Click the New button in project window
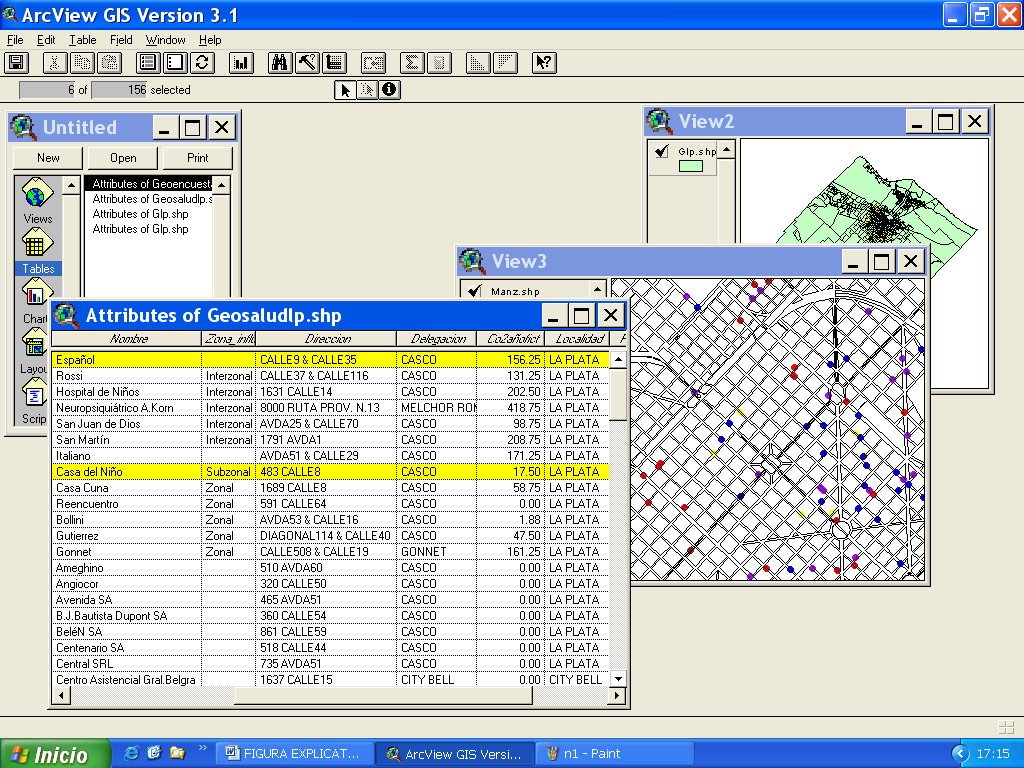Screen dimensions: 1024x768 (48, 158)
